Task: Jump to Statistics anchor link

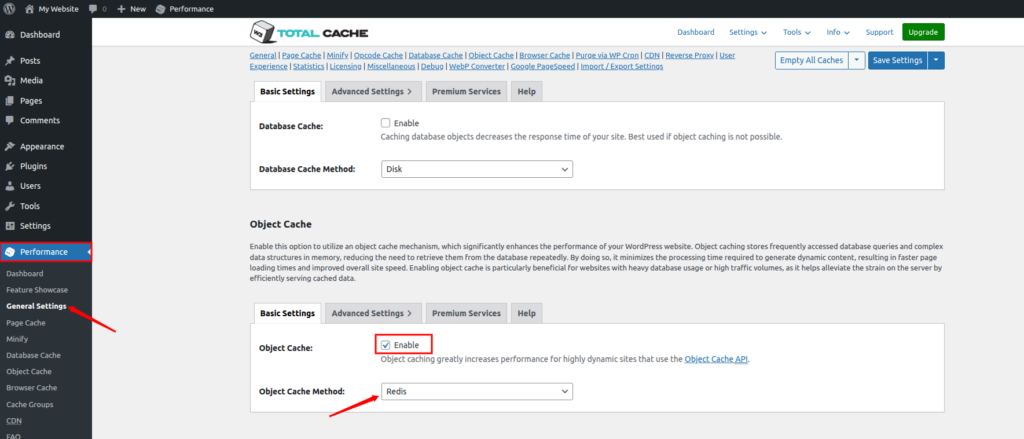Action: click(x=308, y=66)
